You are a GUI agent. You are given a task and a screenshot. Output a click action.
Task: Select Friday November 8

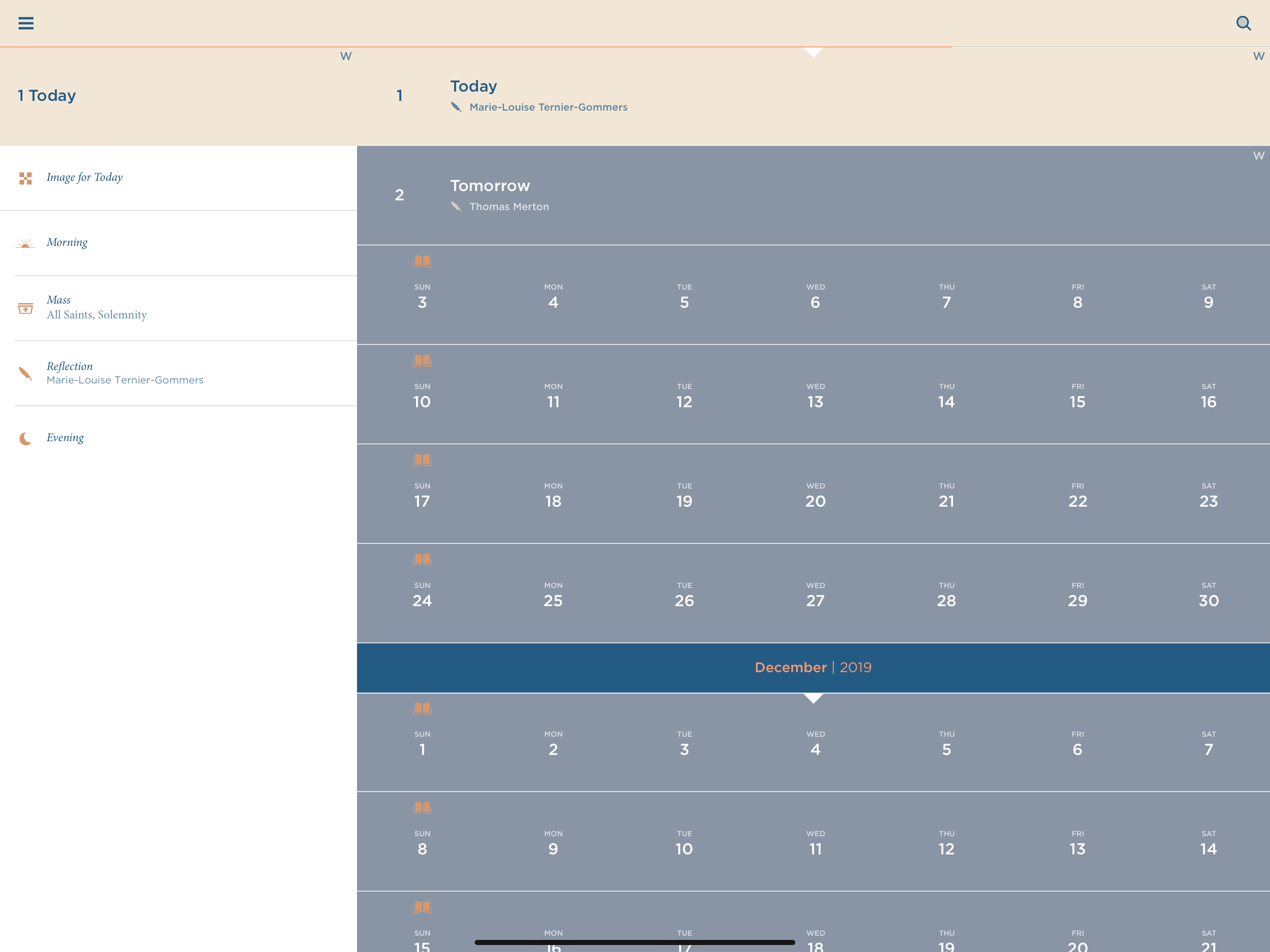click(1078, 296)
